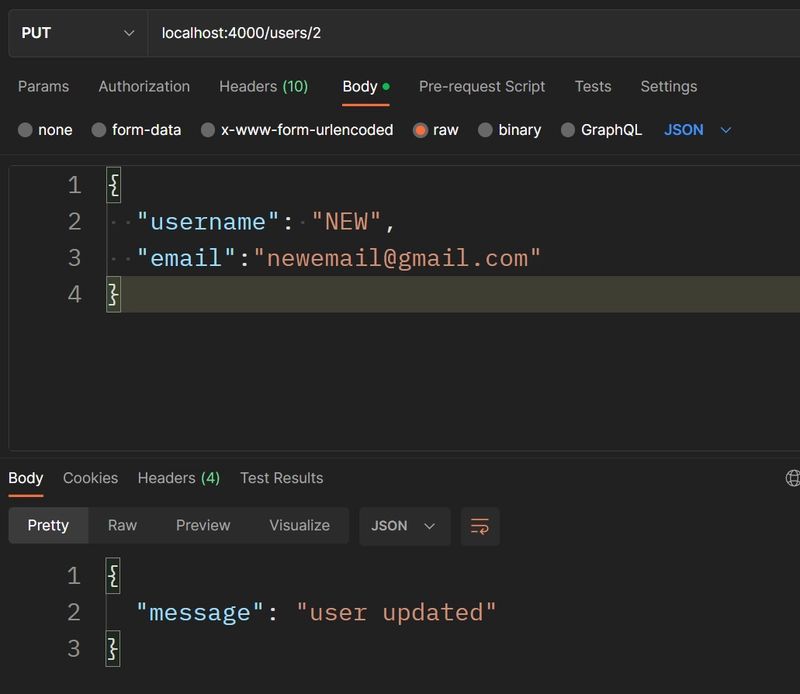The width and height of the screenshot is (800, 694).
Task: Open the request Headers (10) tab
Action: [264, 86]
